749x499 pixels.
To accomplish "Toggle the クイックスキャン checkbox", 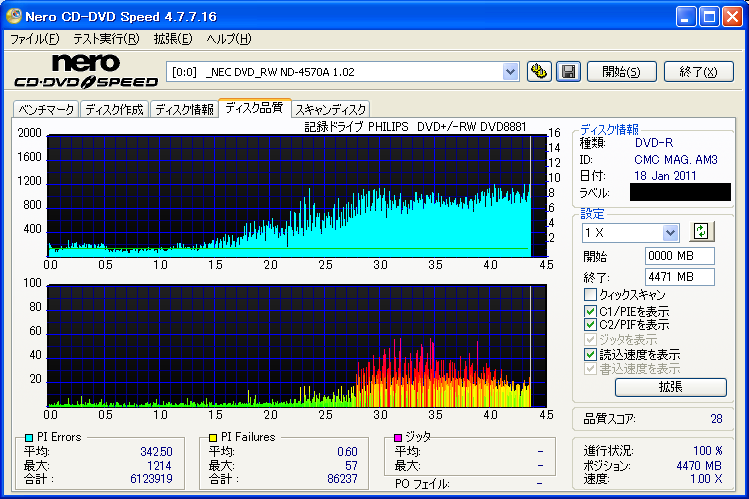I will point(590,294).
